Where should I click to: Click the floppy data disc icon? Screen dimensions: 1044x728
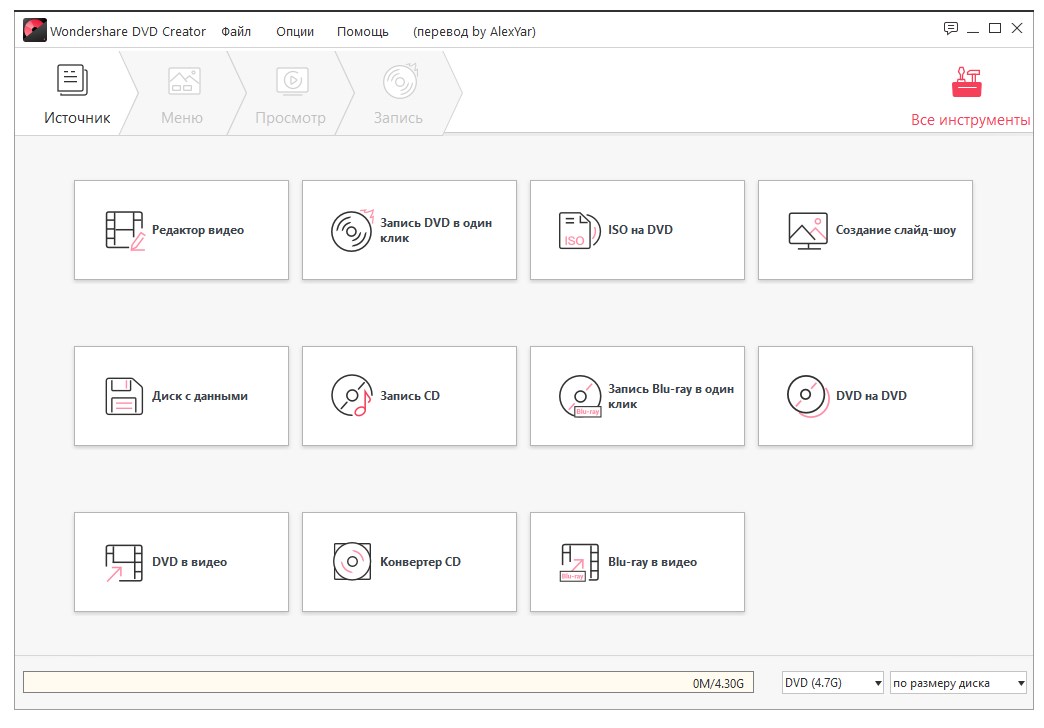coord(124,396)
